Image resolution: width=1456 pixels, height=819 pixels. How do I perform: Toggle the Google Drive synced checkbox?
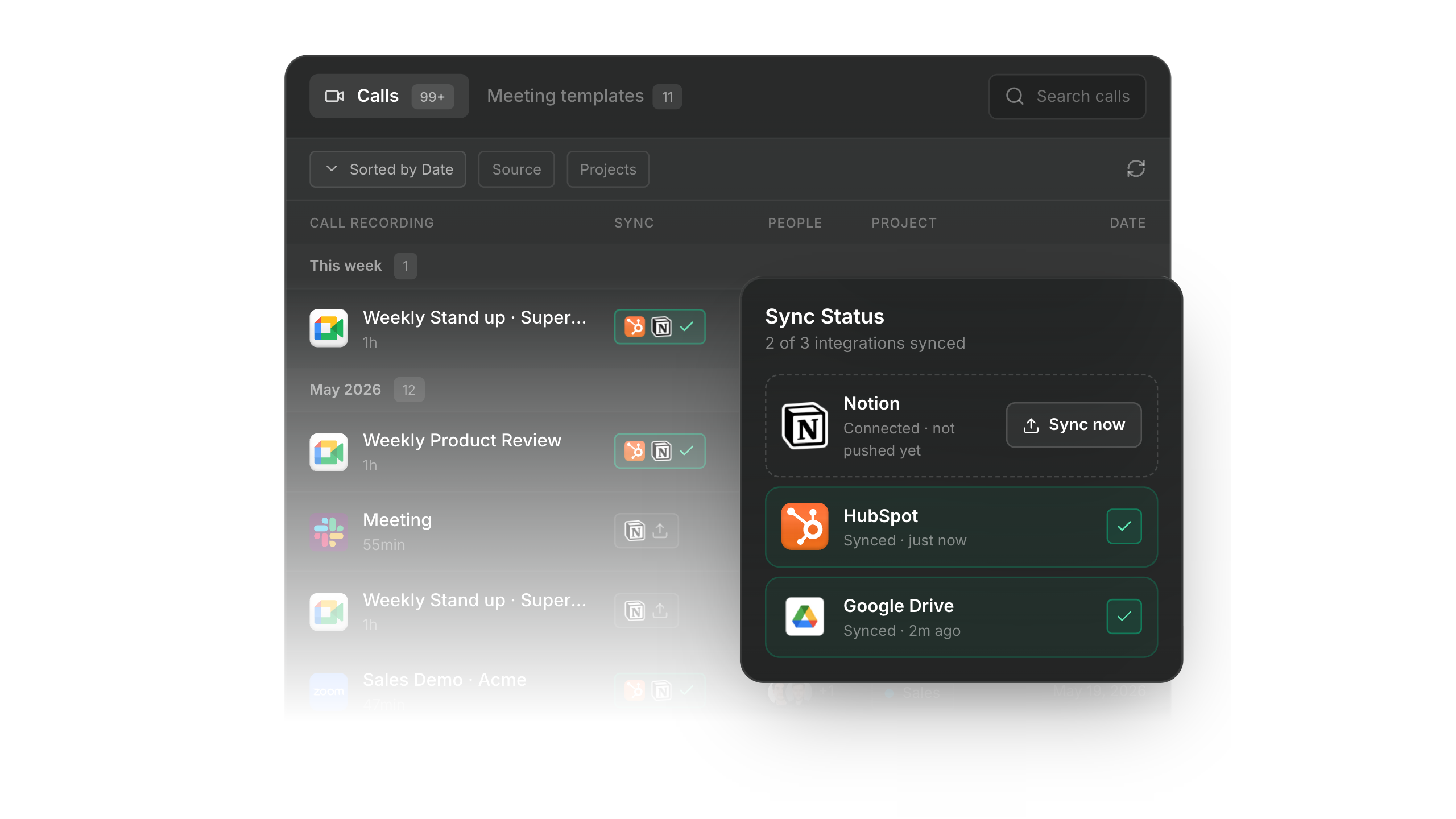(1124, 617)
